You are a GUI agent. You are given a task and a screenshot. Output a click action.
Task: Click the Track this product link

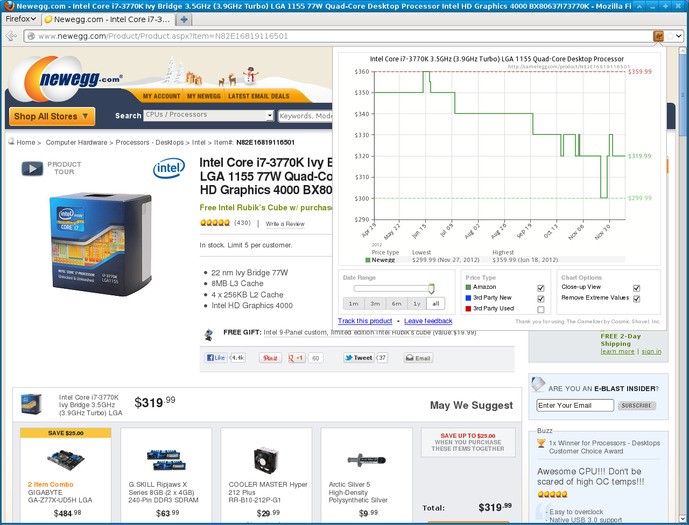[365, 321]
